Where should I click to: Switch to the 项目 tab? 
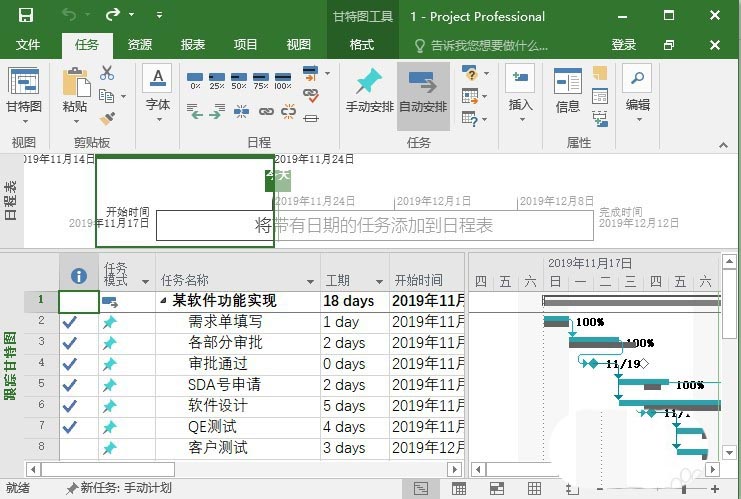245,45
